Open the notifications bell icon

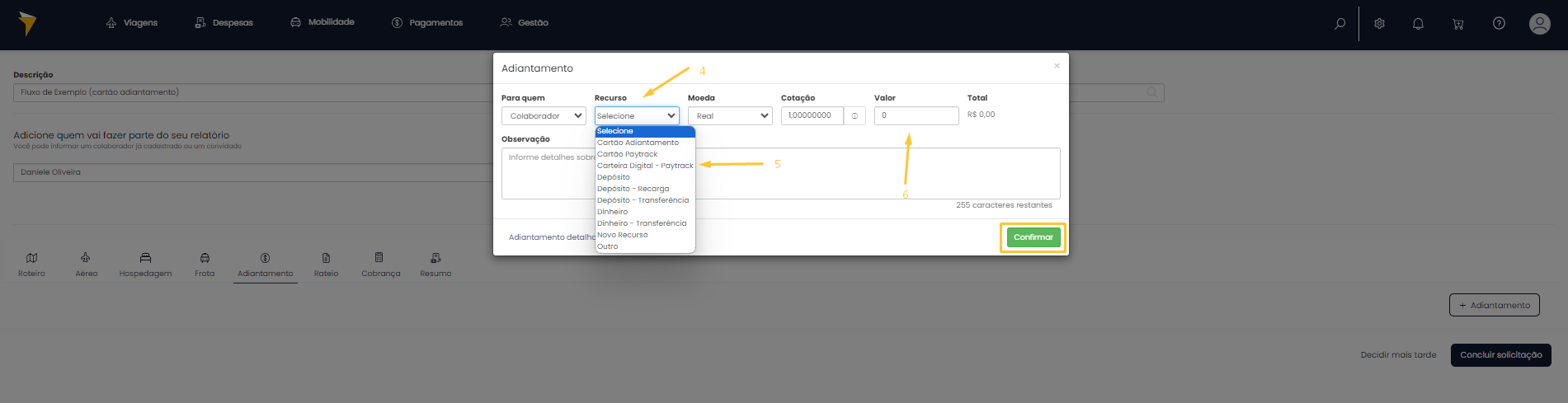click(x=1418, y=24)
